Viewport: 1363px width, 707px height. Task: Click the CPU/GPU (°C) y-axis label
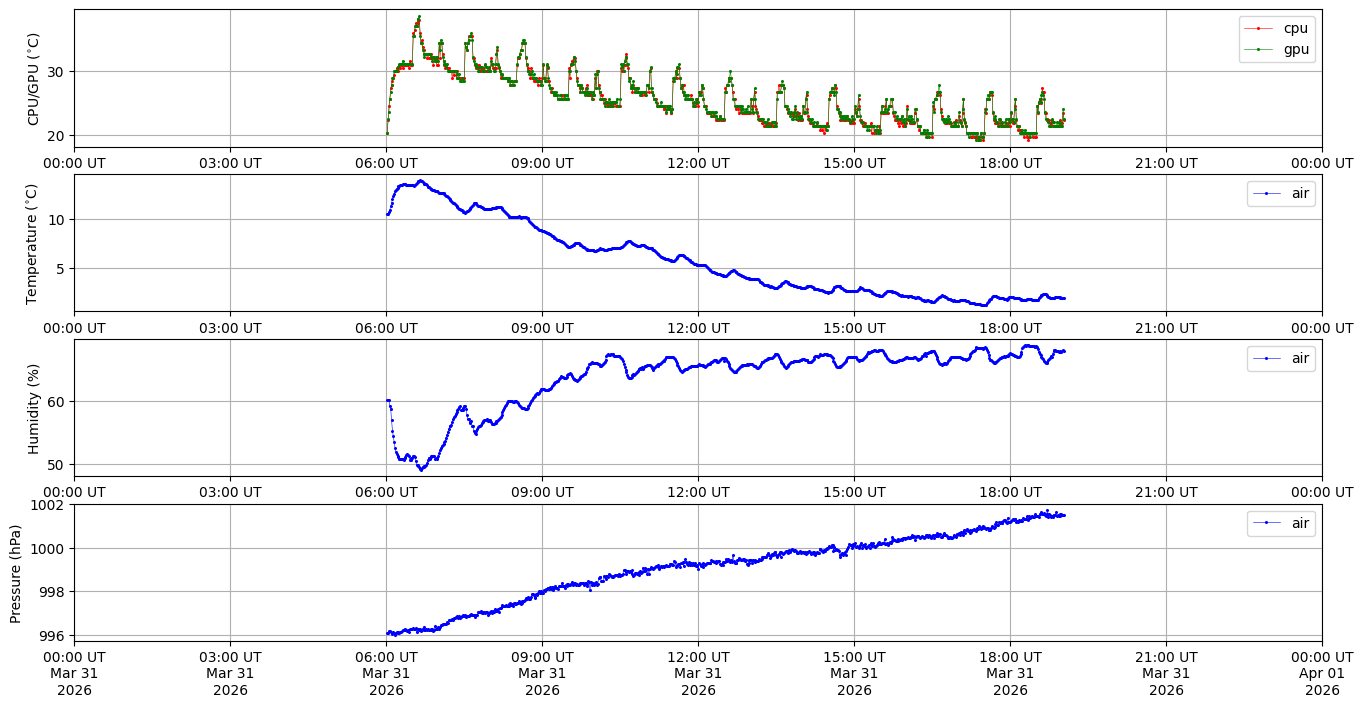33,79
